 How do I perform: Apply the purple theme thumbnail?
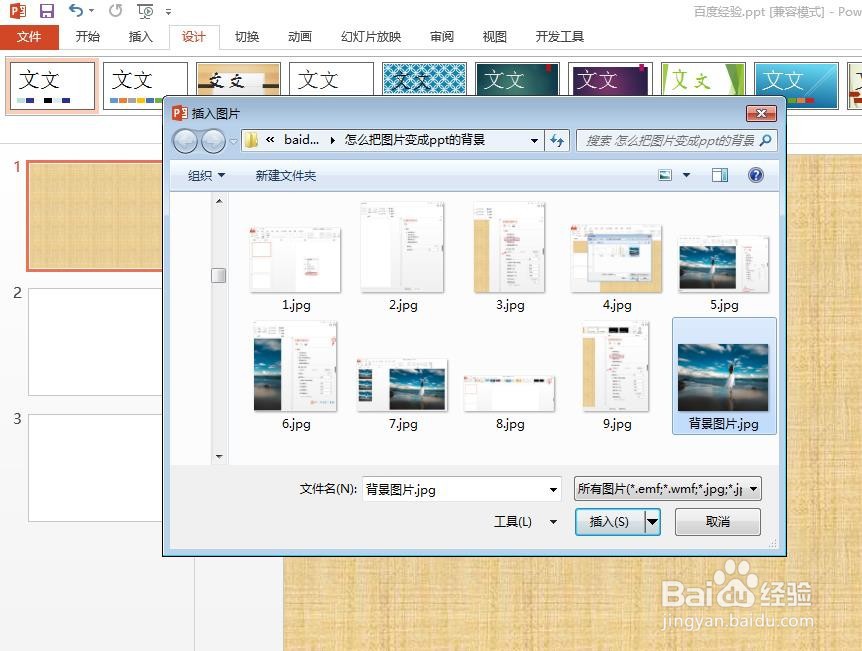tap(610, 79)
